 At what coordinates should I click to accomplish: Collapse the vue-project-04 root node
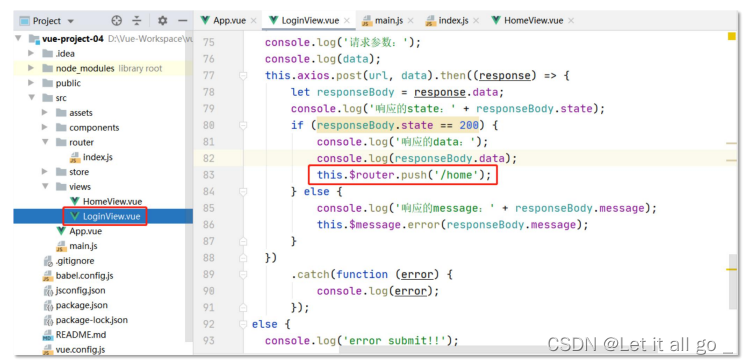[x=19, y=39]
